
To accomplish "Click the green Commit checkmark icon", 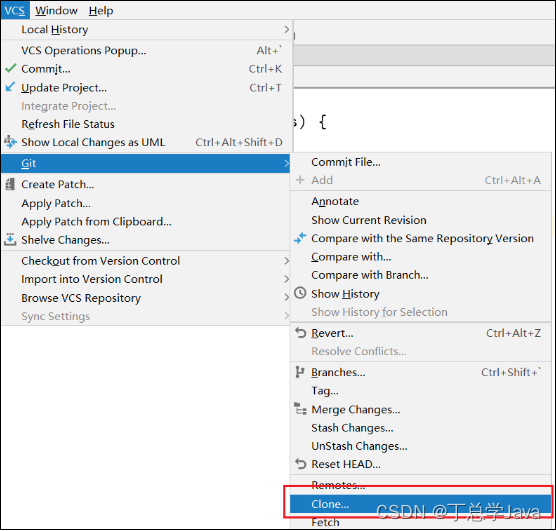I will (11, 68).
